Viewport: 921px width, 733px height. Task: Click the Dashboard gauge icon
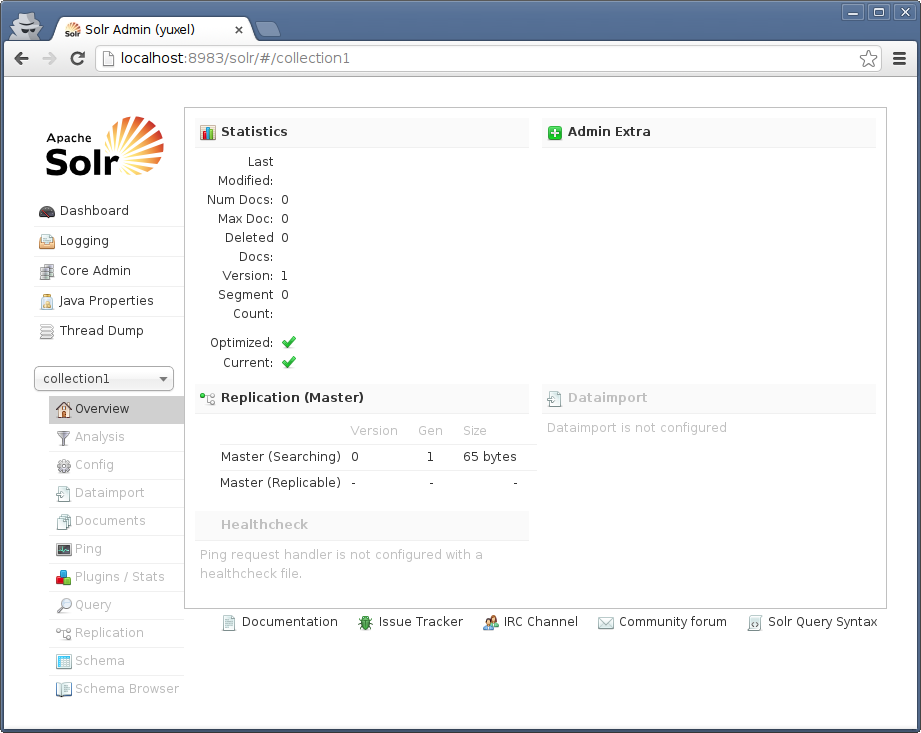pos(47,212)
